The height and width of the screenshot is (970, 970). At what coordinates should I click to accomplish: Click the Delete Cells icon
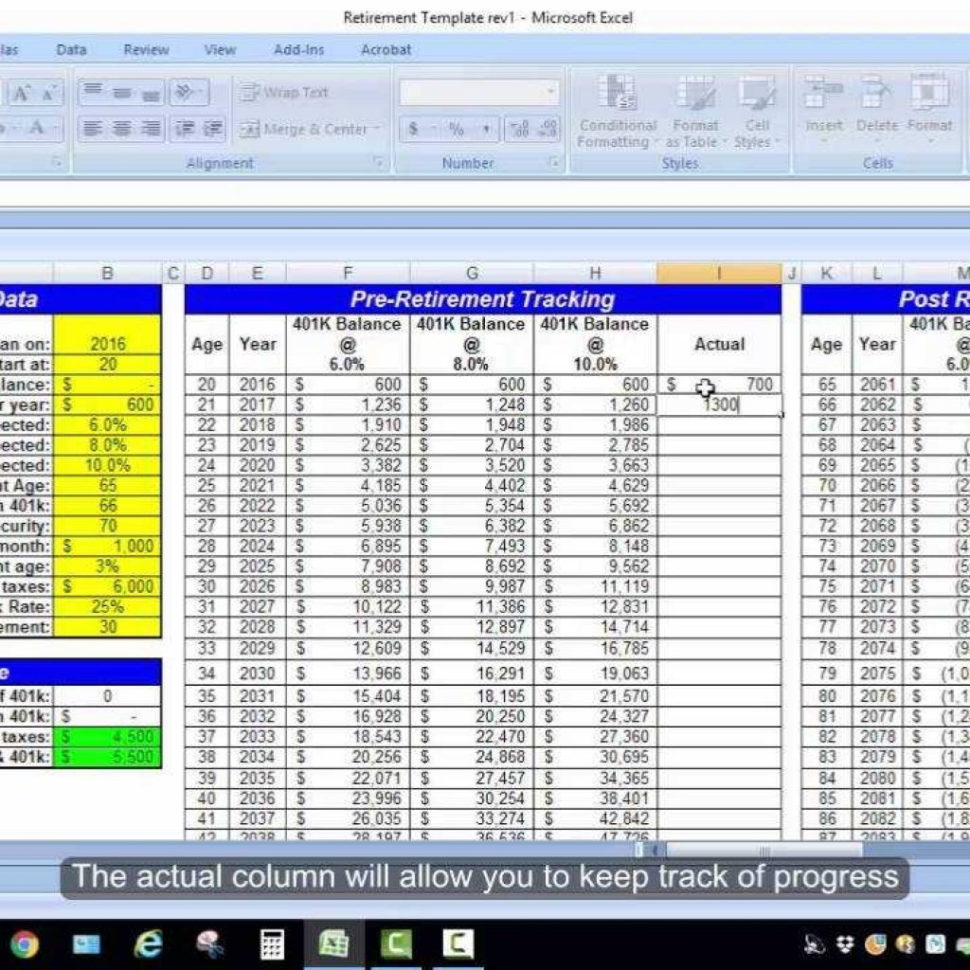click(x=877, y=90)
